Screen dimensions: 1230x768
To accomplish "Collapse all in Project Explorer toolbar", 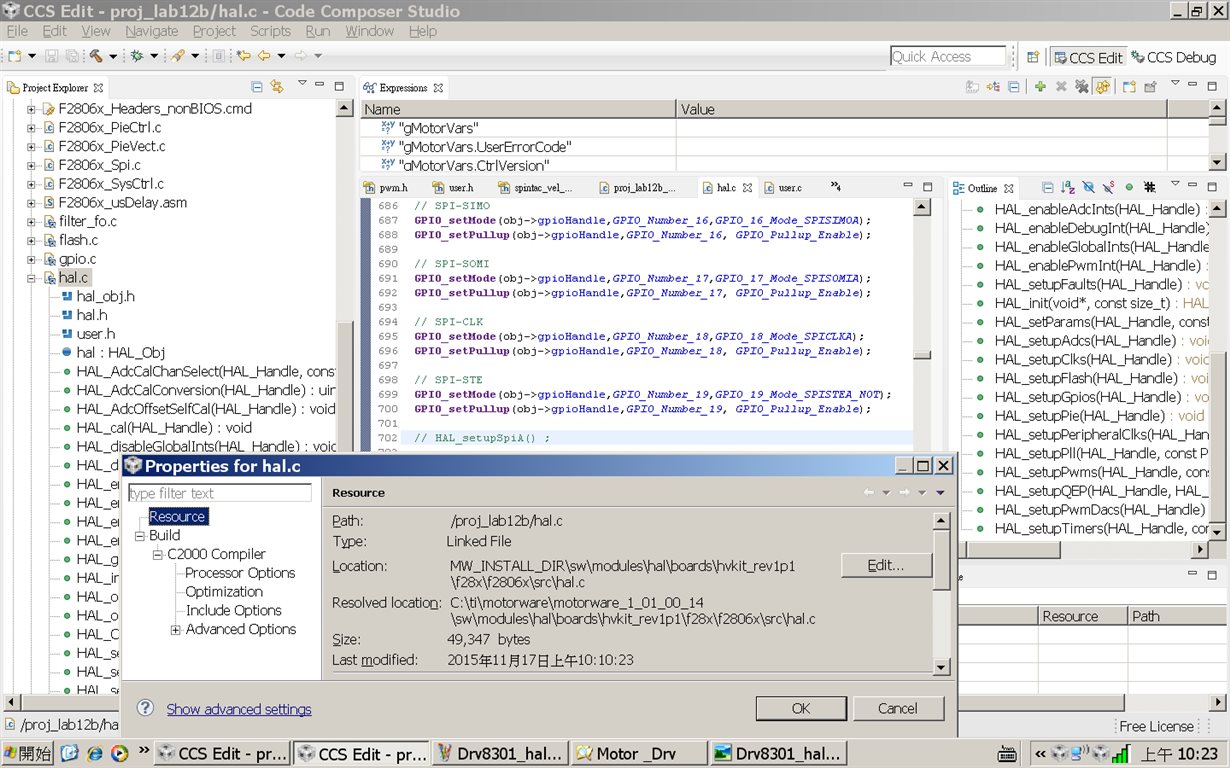I will point(257,87).
